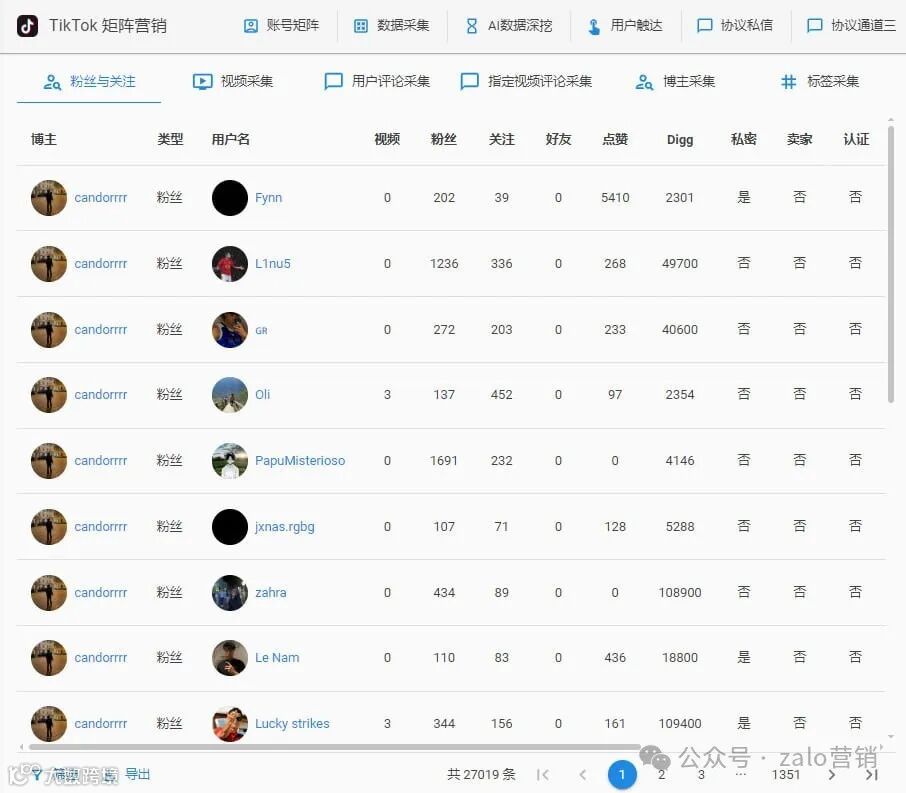
Task: Switch to the 指定视频评论采集 tab
Action: [526, 81]
